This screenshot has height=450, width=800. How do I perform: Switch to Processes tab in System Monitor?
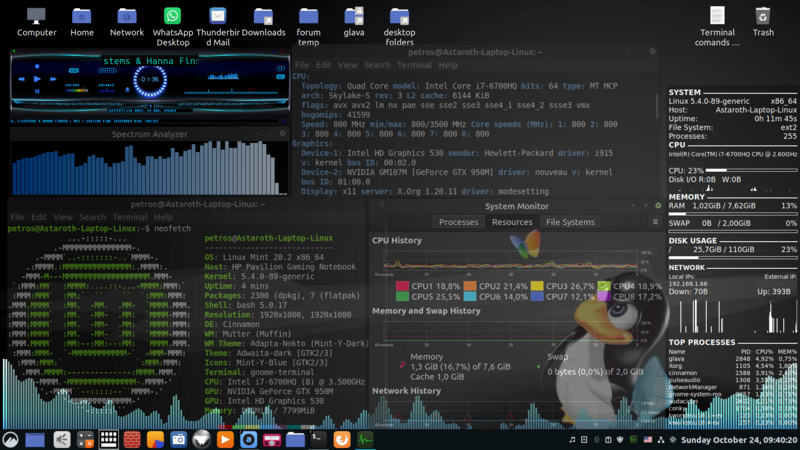(x=459, y=222)
